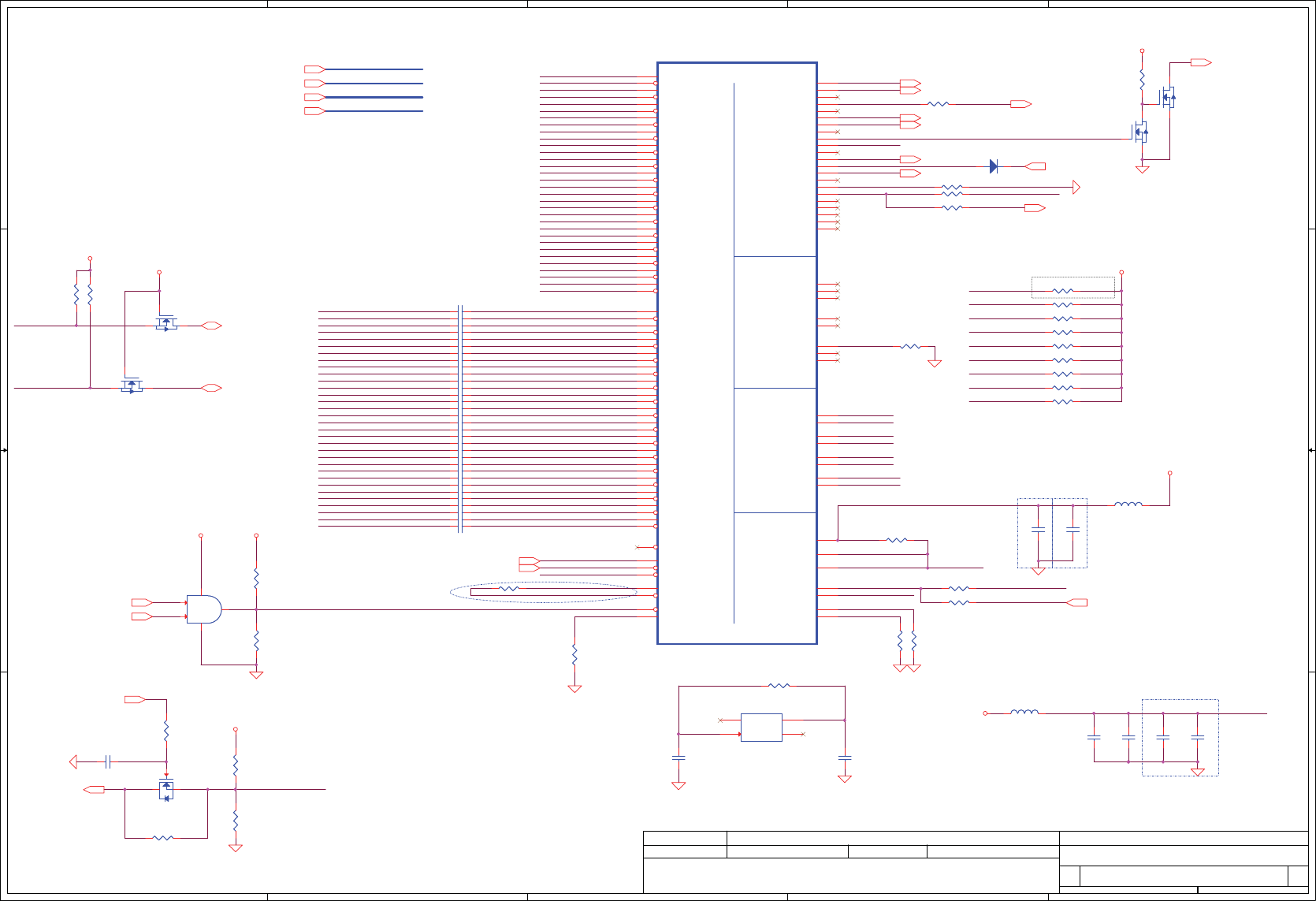Select the feedback resistor above the small IC
The image size is (1316, 901).
click(779, 686)
